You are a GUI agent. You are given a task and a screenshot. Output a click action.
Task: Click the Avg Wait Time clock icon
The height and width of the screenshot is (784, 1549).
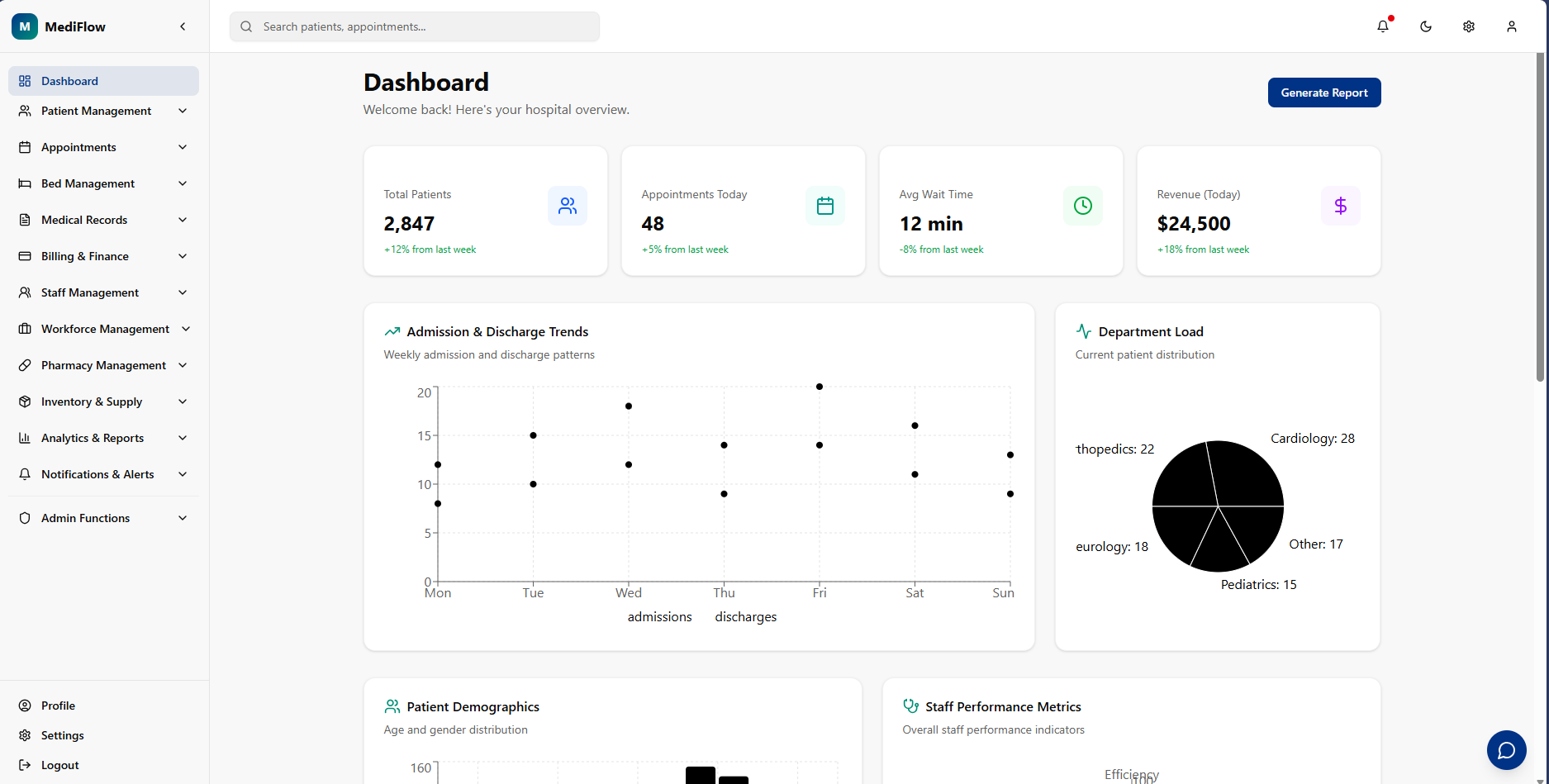[x=1083, y=206]
